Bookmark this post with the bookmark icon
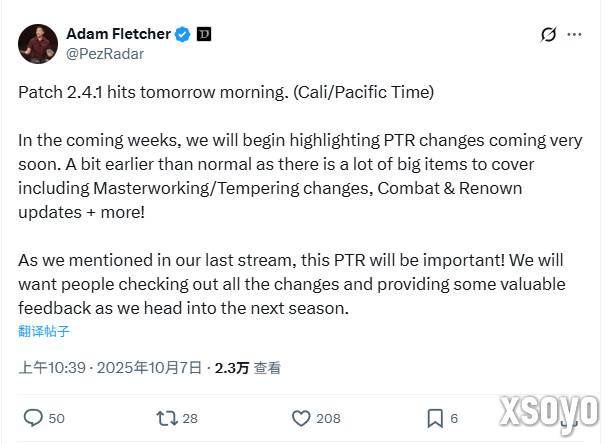The image size is (613, 444). pos(435,418)
